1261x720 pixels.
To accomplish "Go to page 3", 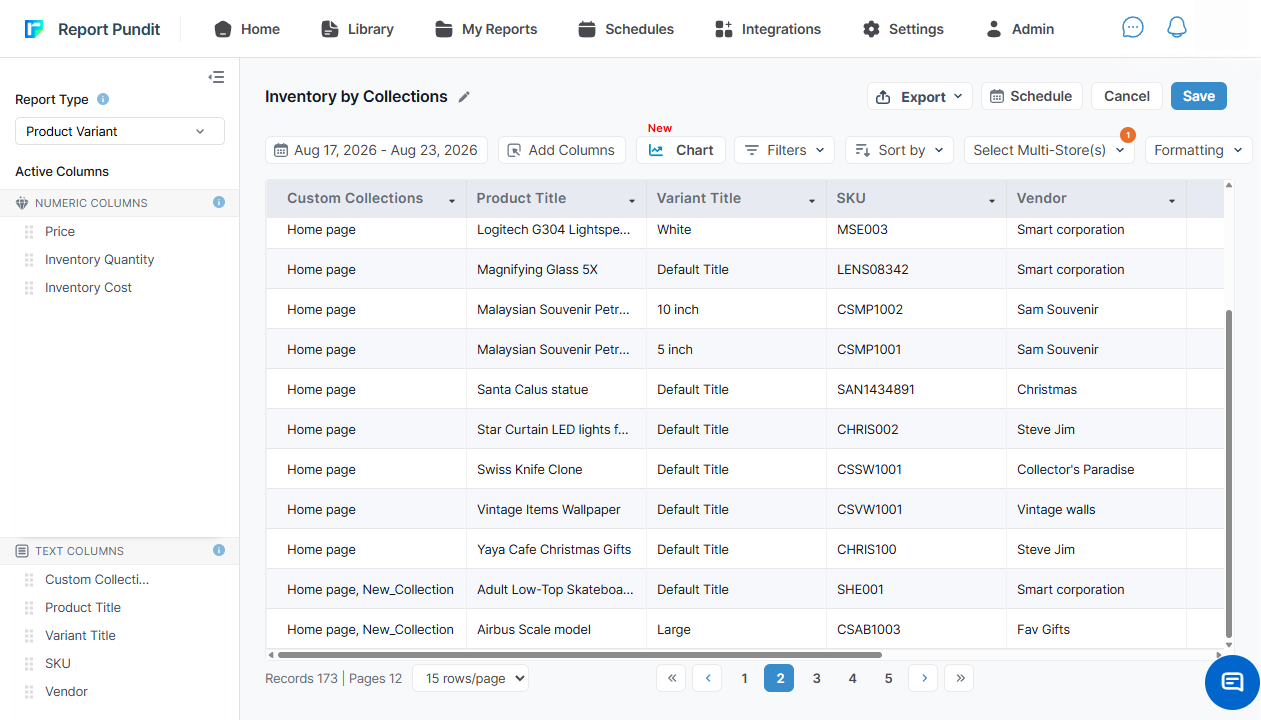I will click(x=816, y=678).
